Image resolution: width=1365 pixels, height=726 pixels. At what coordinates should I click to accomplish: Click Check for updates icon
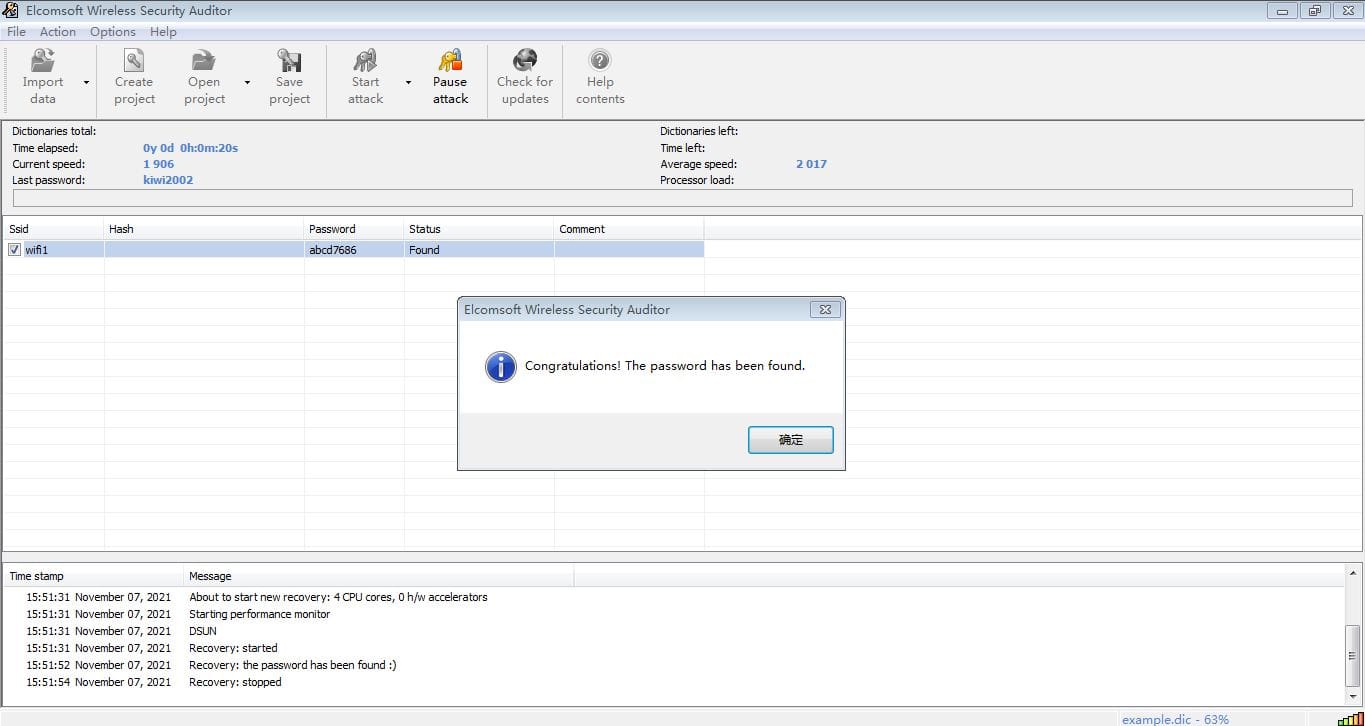point(525,62)
